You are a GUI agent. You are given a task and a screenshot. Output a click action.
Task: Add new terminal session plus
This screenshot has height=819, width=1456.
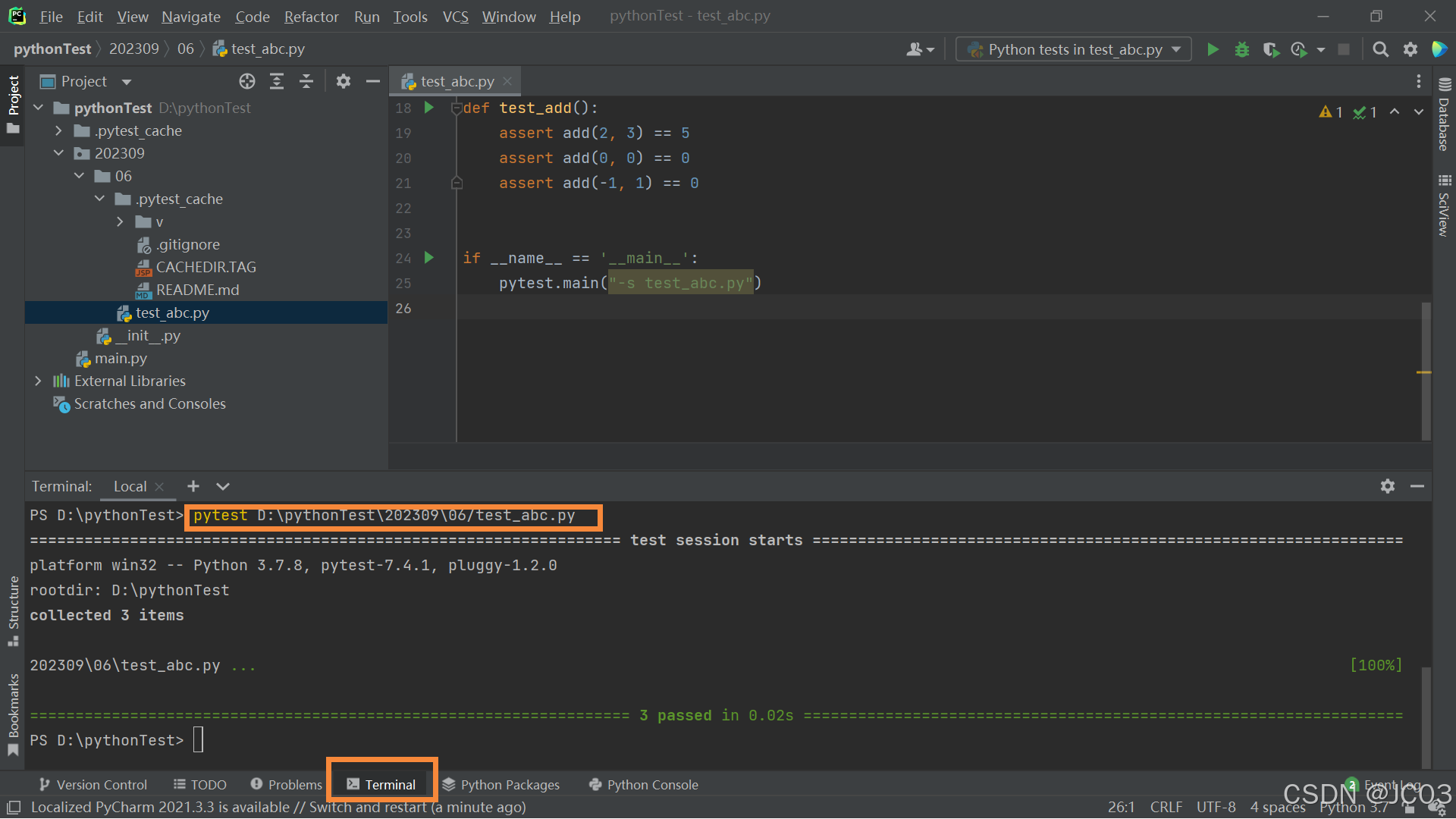coord(193,486)
